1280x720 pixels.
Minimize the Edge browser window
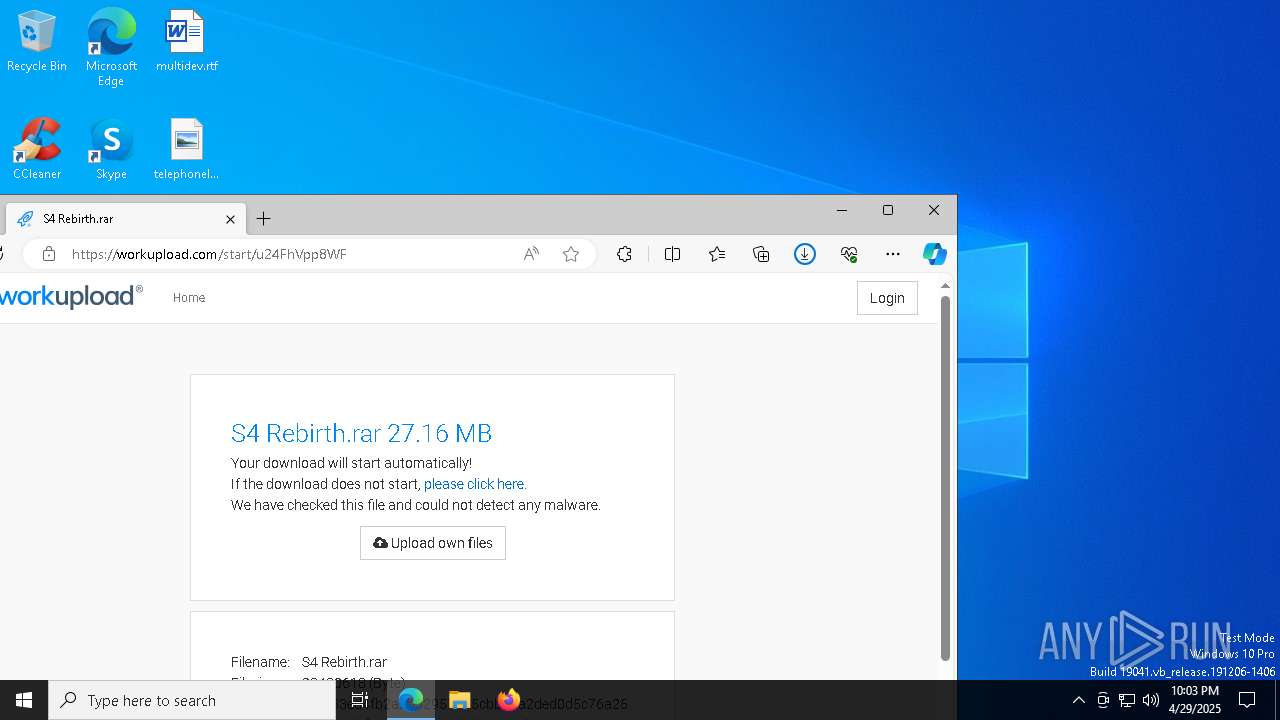point(841,210)
